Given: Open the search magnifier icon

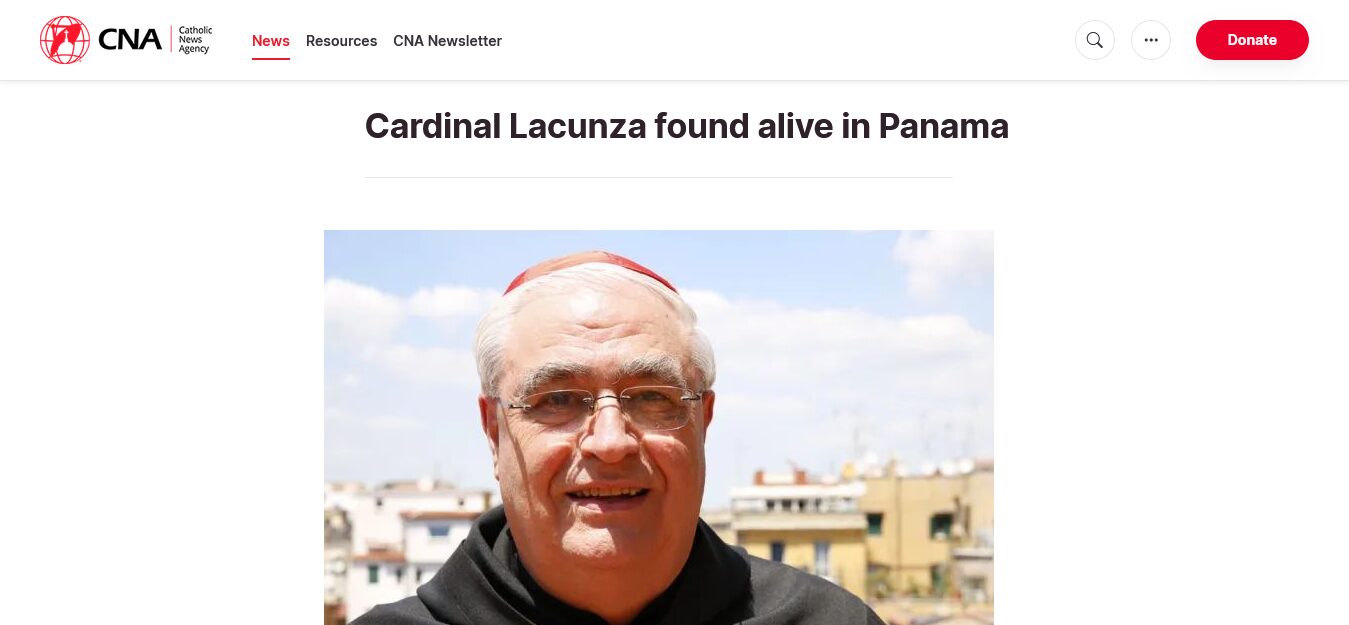Looking at the screenshot, I should 1095,40.
